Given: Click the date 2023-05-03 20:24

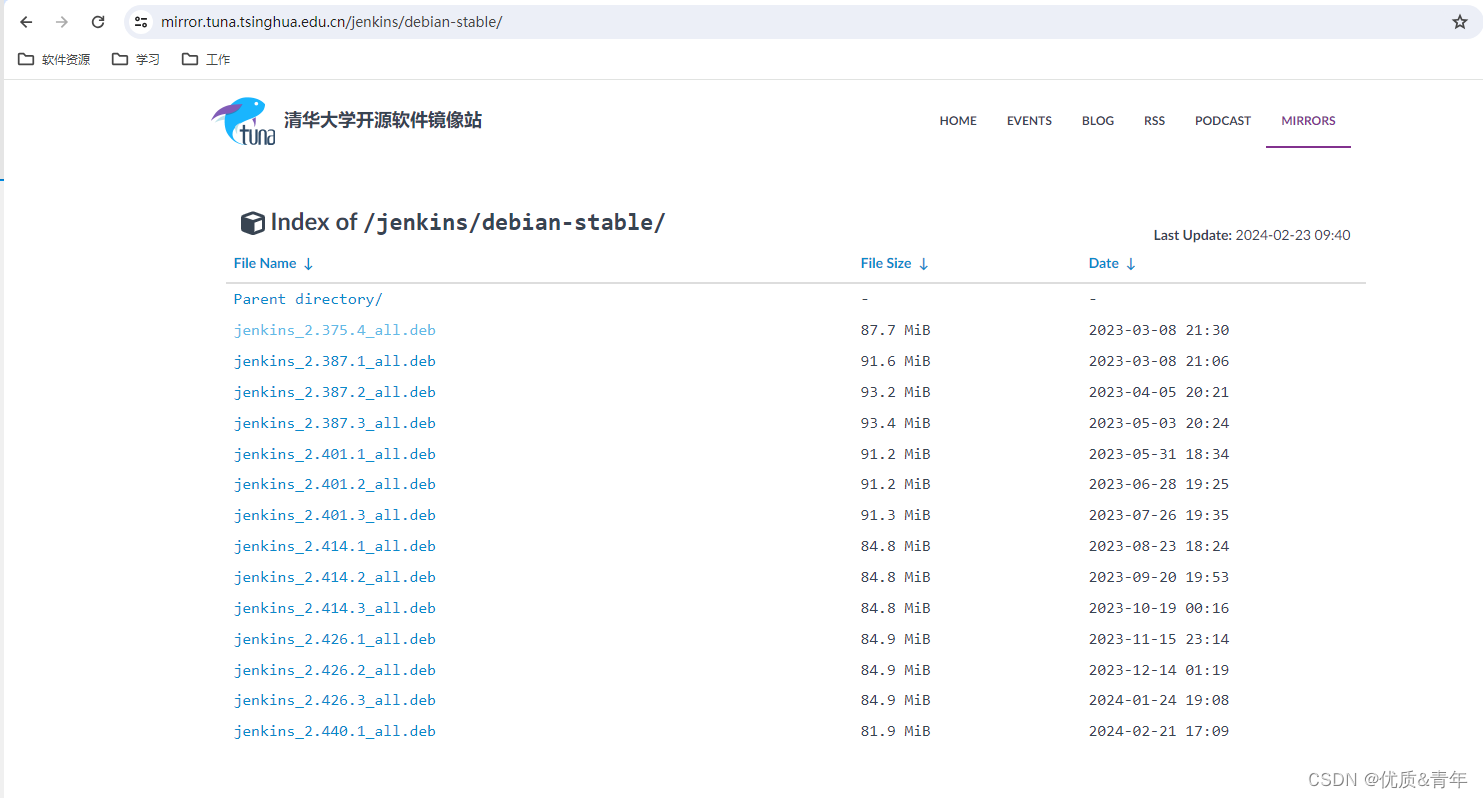Looking at the screenshot, I should coord(1159,423).
